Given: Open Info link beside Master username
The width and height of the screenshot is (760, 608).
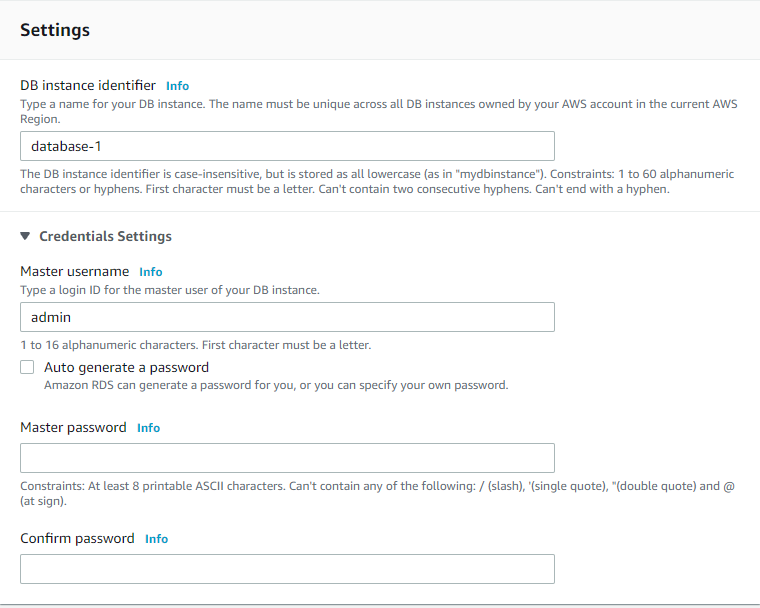Looking at the screenshot, I should pyautogui.click(x=150, y=272).
